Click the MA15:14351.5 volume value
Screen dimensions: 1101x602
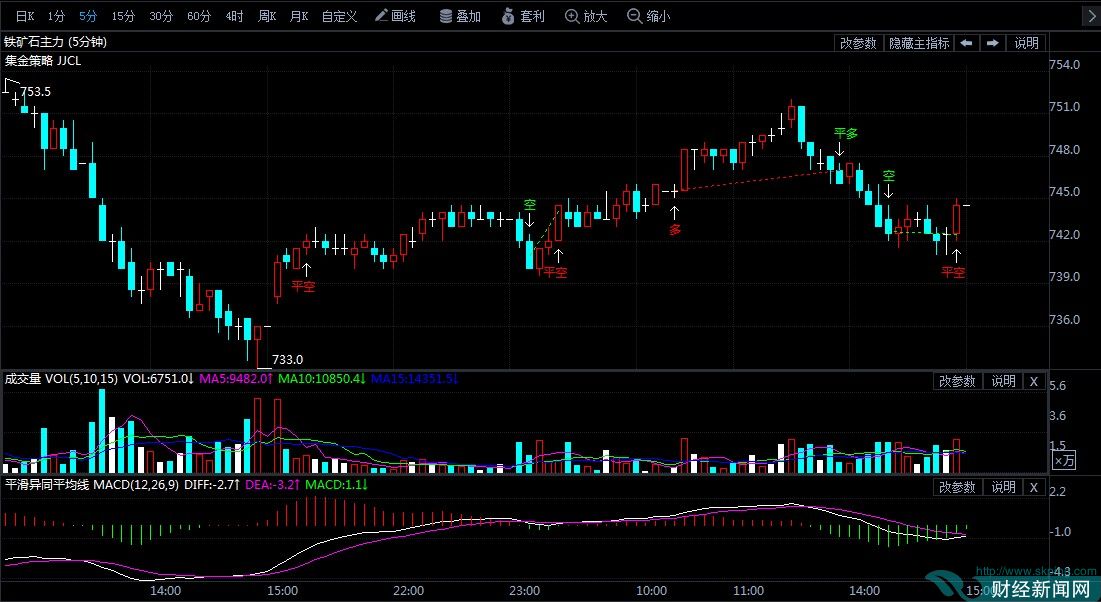click(414, 379)
